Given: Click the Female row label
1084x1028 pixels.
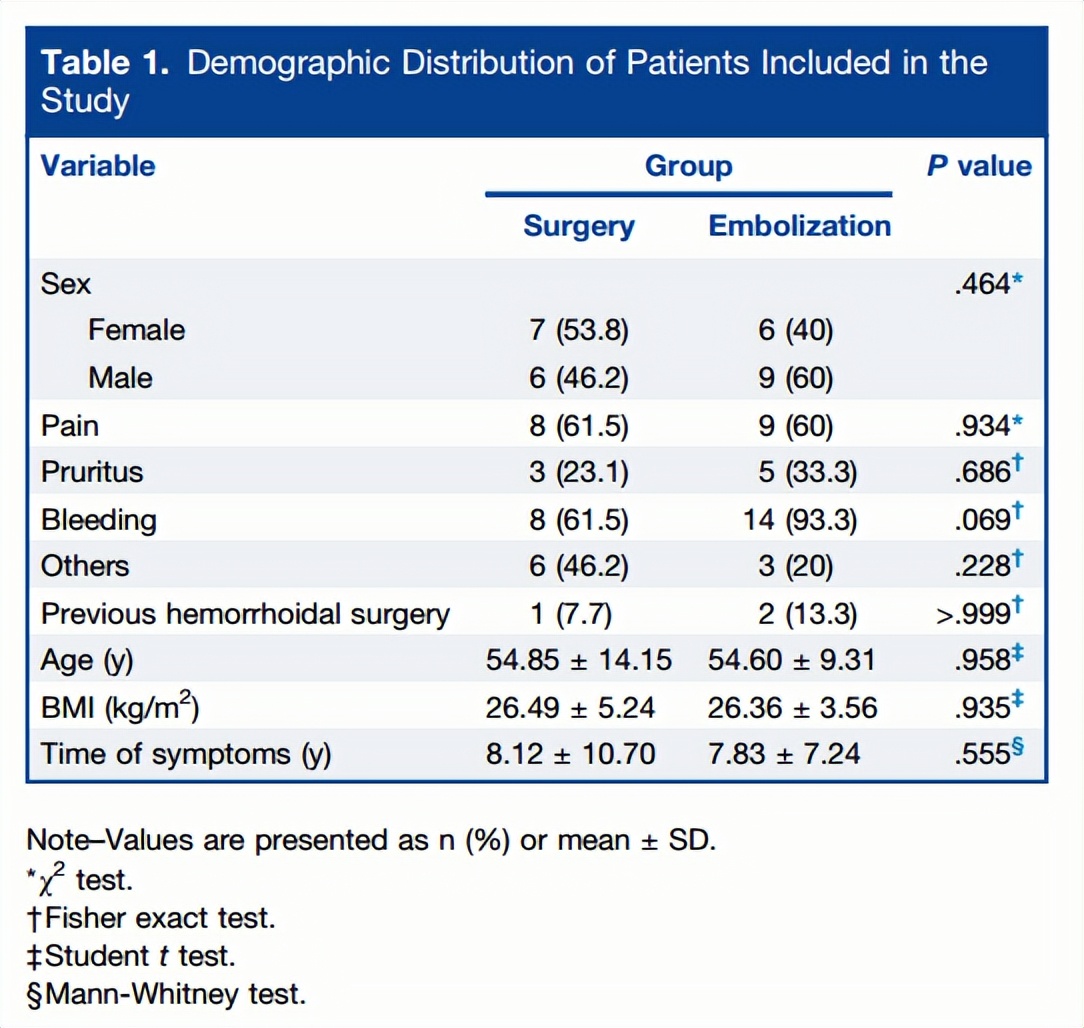Looking at the screenshot, I should 136,330.
